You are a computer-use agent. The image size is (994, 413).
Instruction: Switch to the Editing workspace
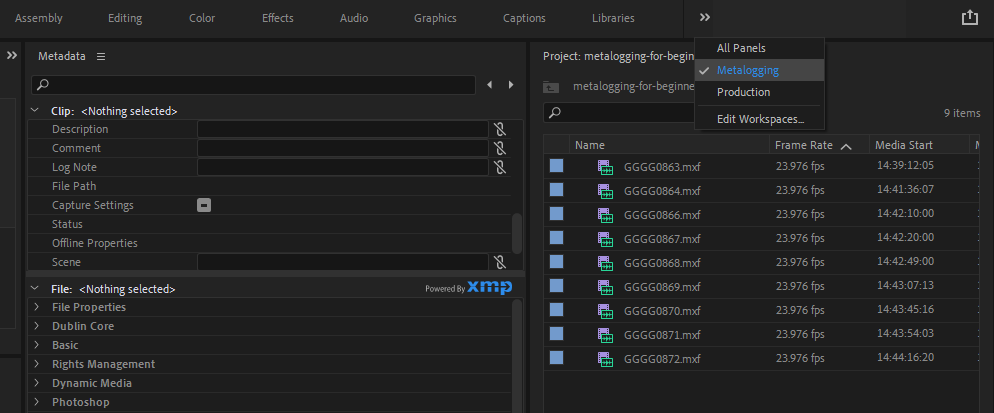point(125,18)
